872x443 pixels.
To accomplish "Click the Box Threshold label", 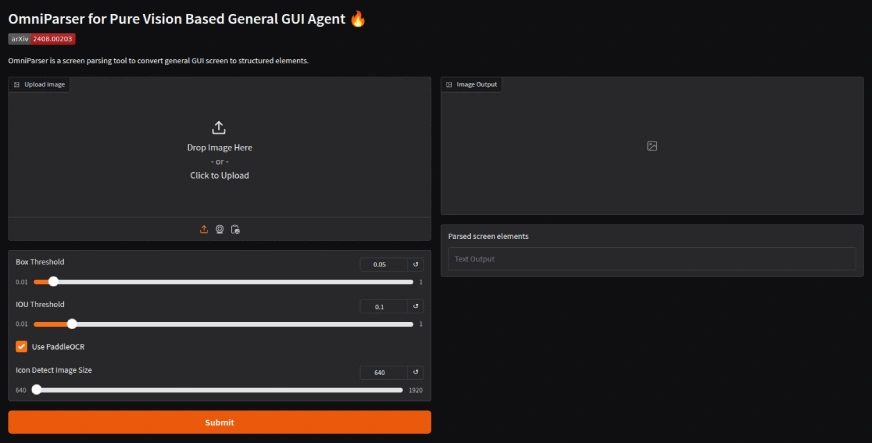I will (x=40, y=262).
